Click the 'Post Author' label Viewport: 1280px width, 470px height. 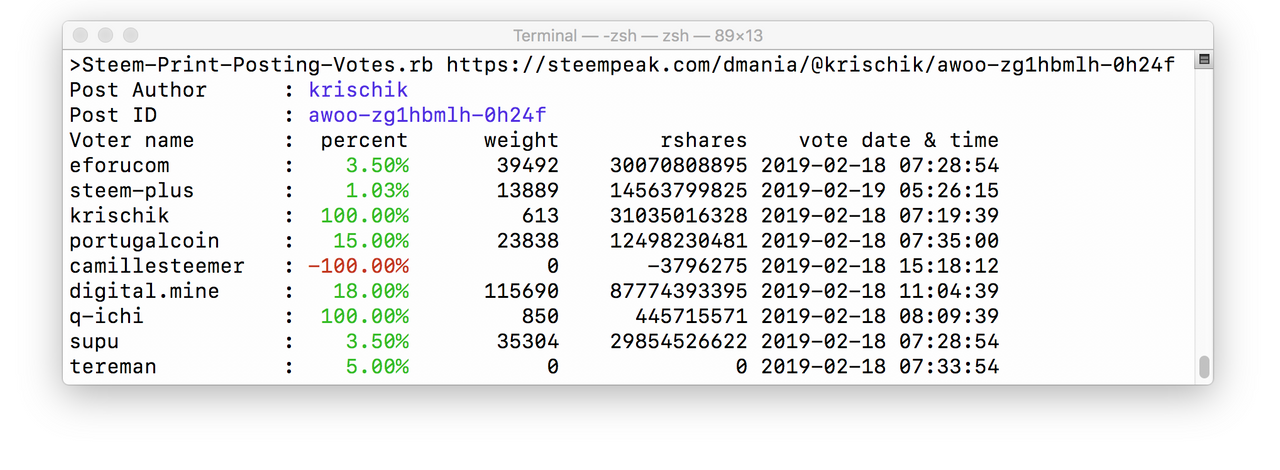pos(138,90)
